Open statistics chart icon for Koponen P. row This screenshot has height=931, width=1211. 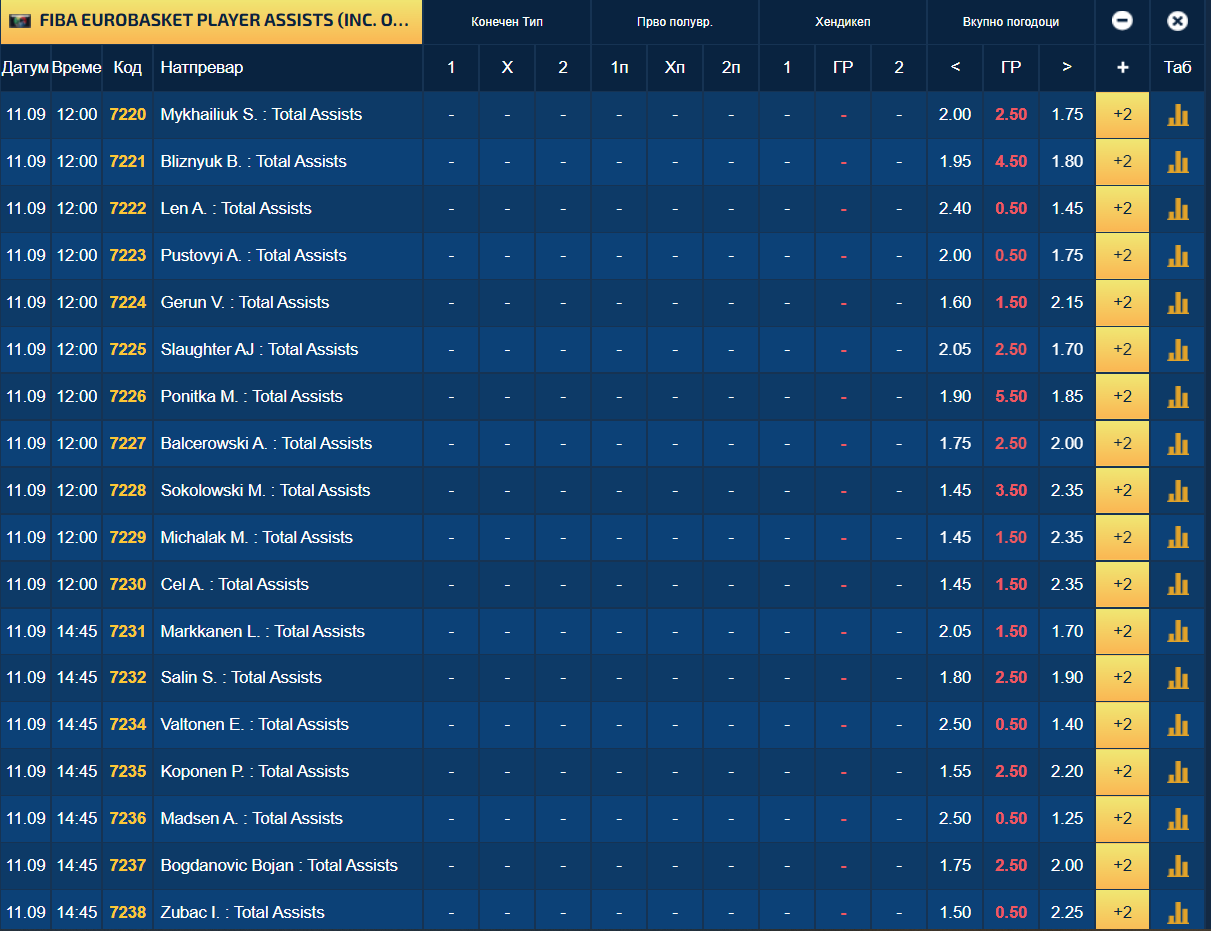[1178, 772]
